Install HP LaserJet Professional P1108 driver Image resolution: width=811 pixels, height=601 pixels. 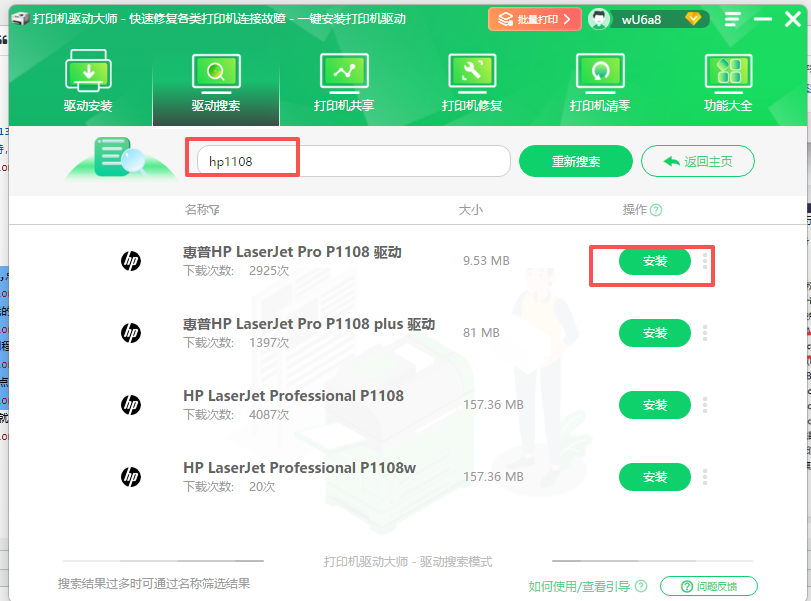(655, 405)
